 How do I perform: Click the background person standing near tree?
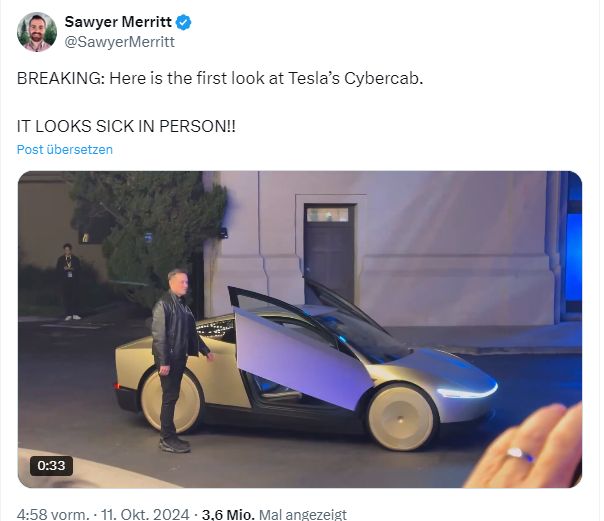pyautogui.click(x=69, y=282)
